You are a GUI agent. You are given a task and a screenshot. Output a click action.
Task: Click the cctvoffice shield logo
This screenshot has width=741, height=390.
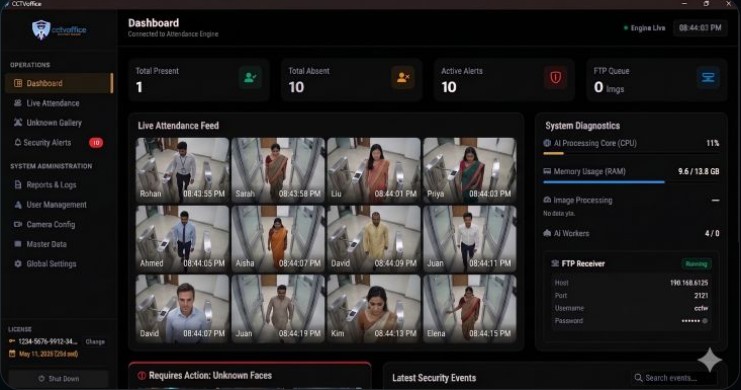(41, 30)
